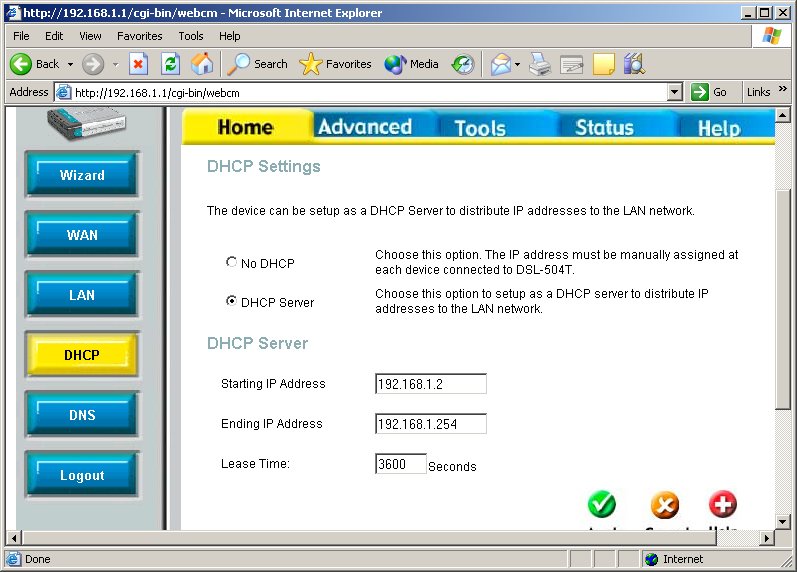
Task: Open the Help menu
Action: [229, 36]
